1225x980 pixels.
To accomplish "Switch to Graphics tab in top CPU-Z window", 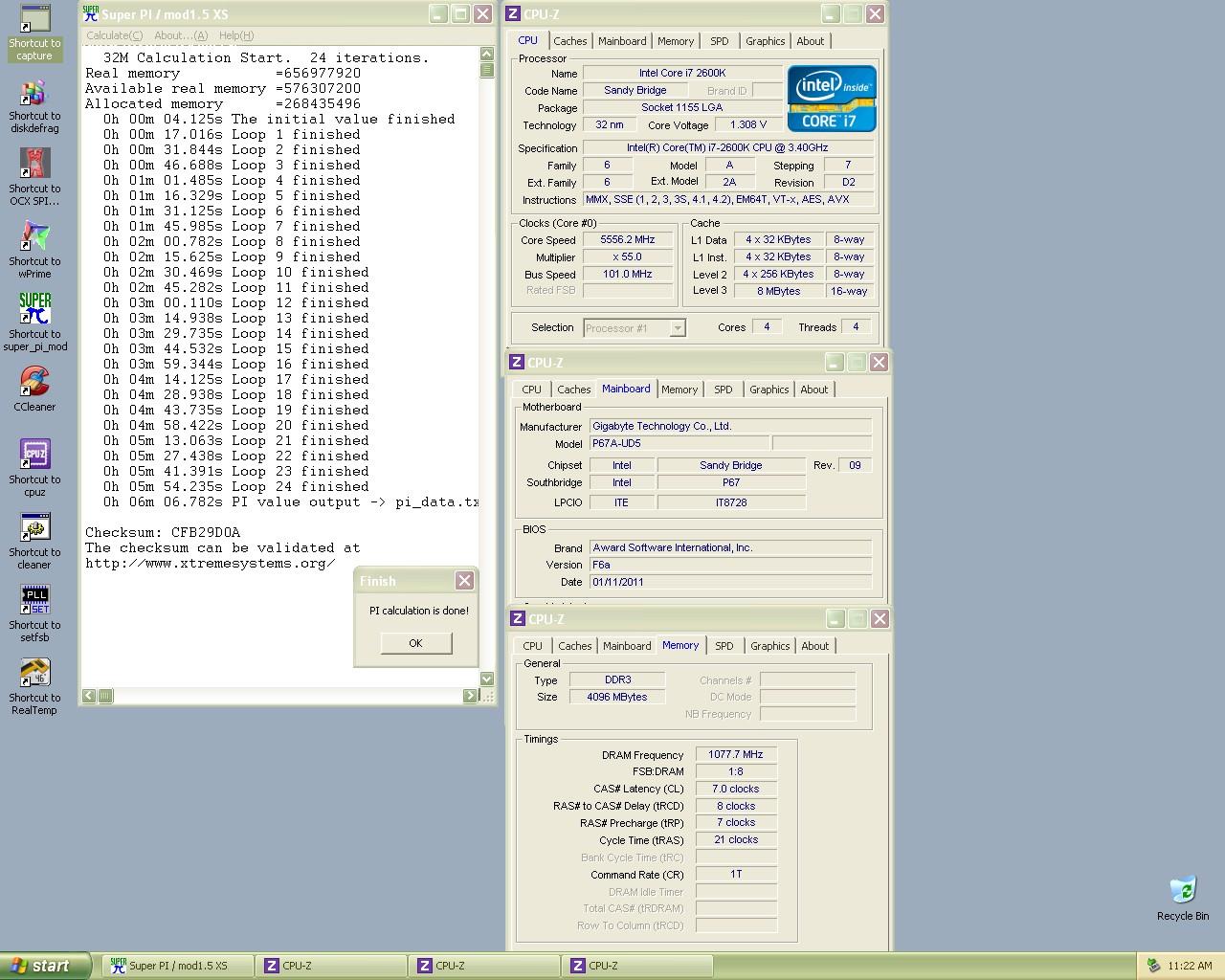I will pos(766,41).
